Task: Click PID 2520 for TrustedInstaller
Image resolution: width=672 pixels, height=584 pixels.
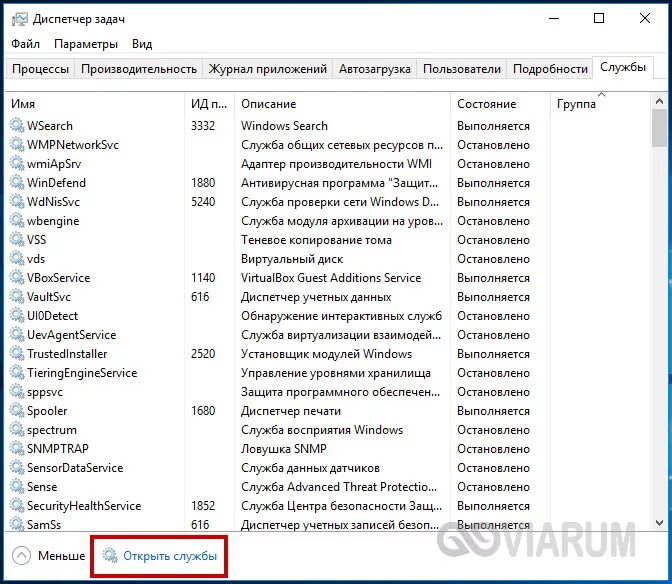Action: pyautogui.click(x=203, y=353)
